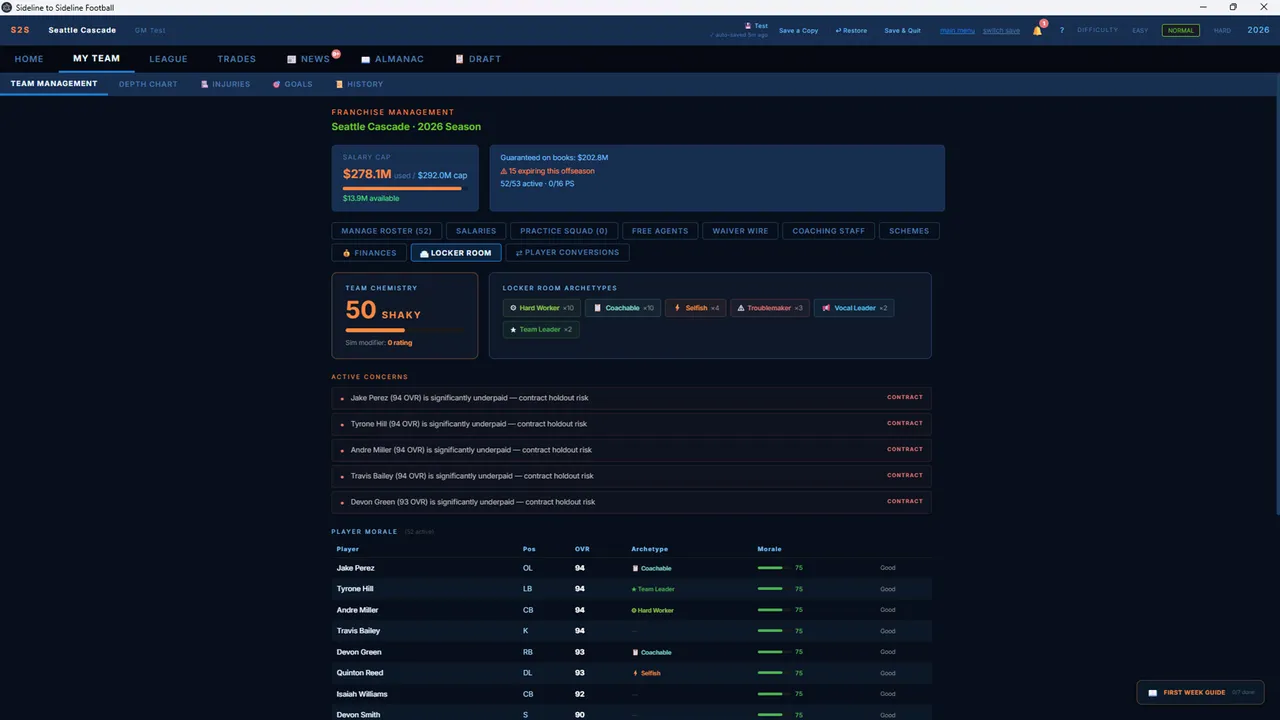Click the First Week Guide book icon
The width and height of the screenshot is (1280, 720).
point(1152,692)
